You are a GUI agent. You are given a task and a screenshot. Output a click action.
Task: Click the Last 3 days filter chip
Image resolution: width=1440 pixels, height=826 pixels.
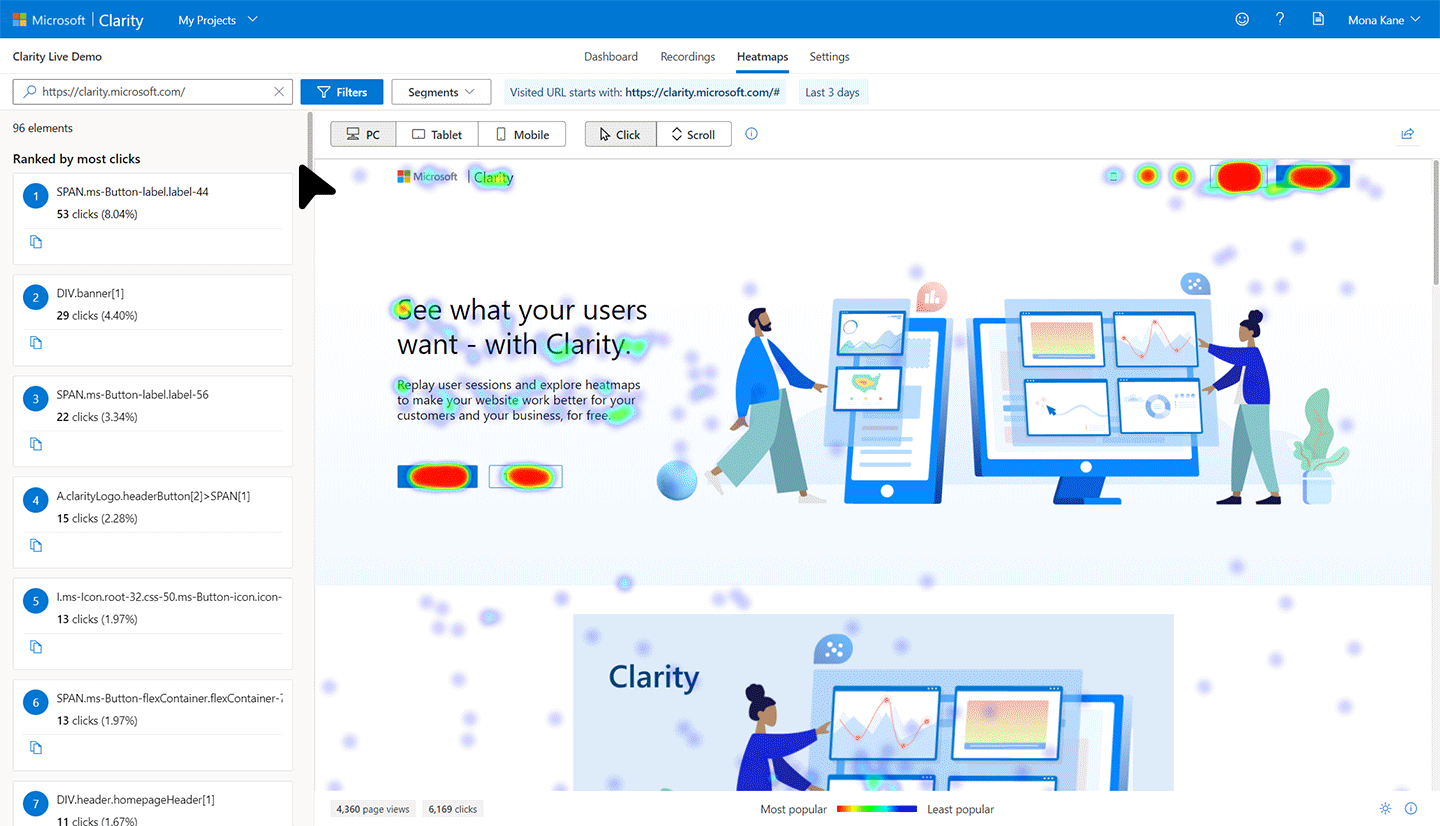[832, 92]
